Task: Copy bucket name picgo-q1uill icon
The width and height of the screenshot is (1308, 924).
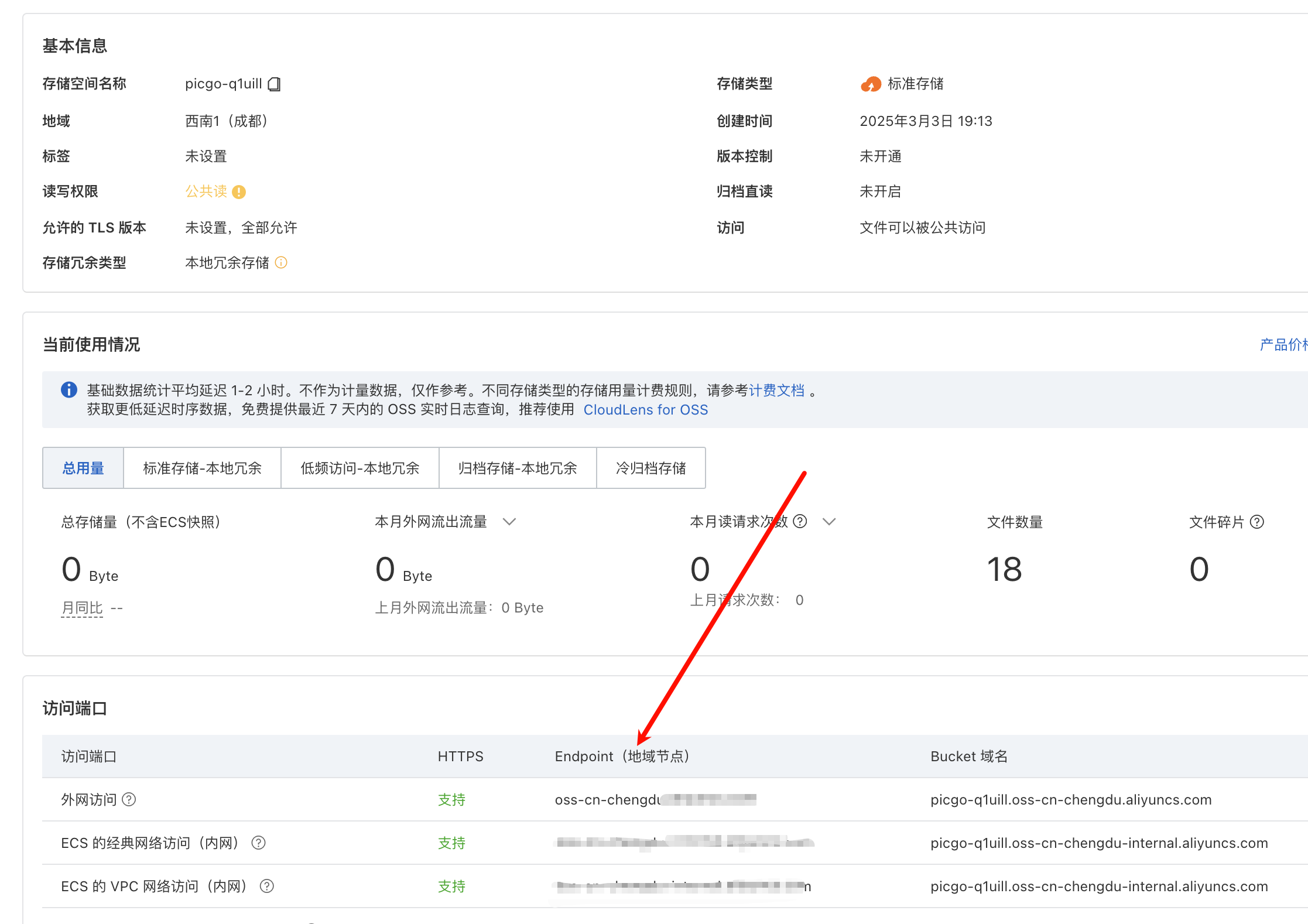Action: tap(275, 84)
